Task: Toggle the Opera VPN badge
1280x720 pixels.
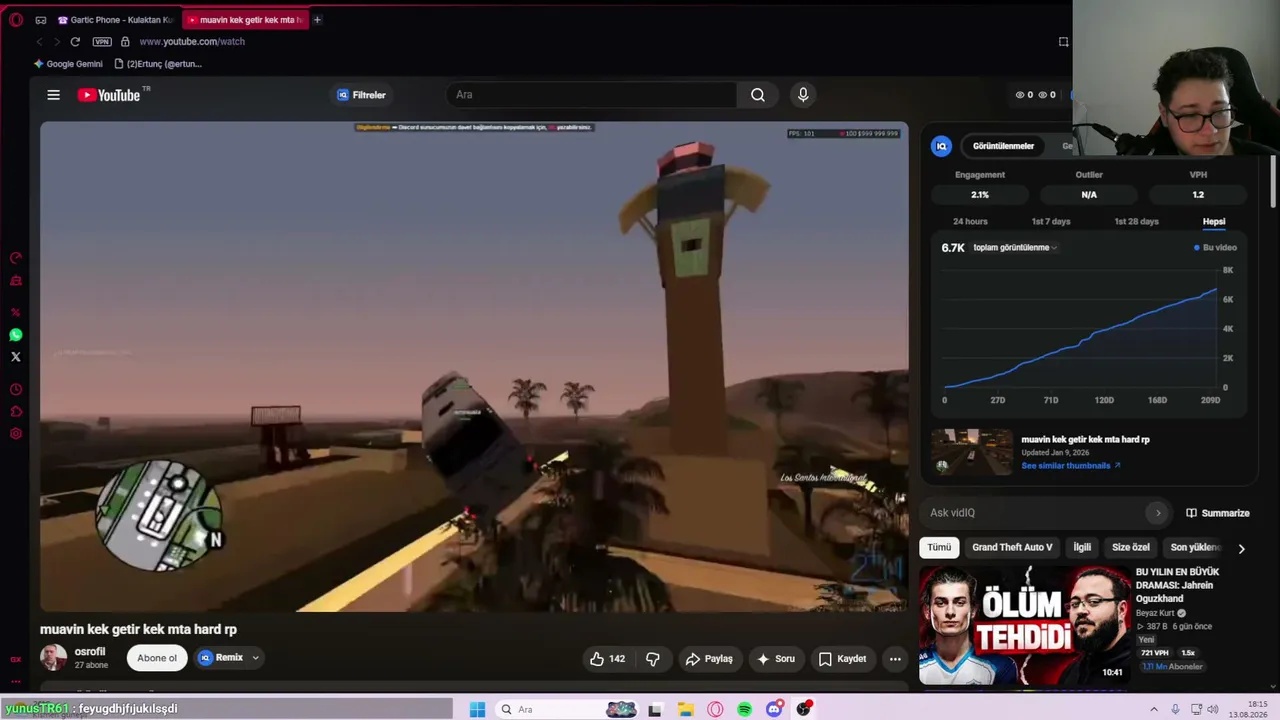Action: [102, 42]
